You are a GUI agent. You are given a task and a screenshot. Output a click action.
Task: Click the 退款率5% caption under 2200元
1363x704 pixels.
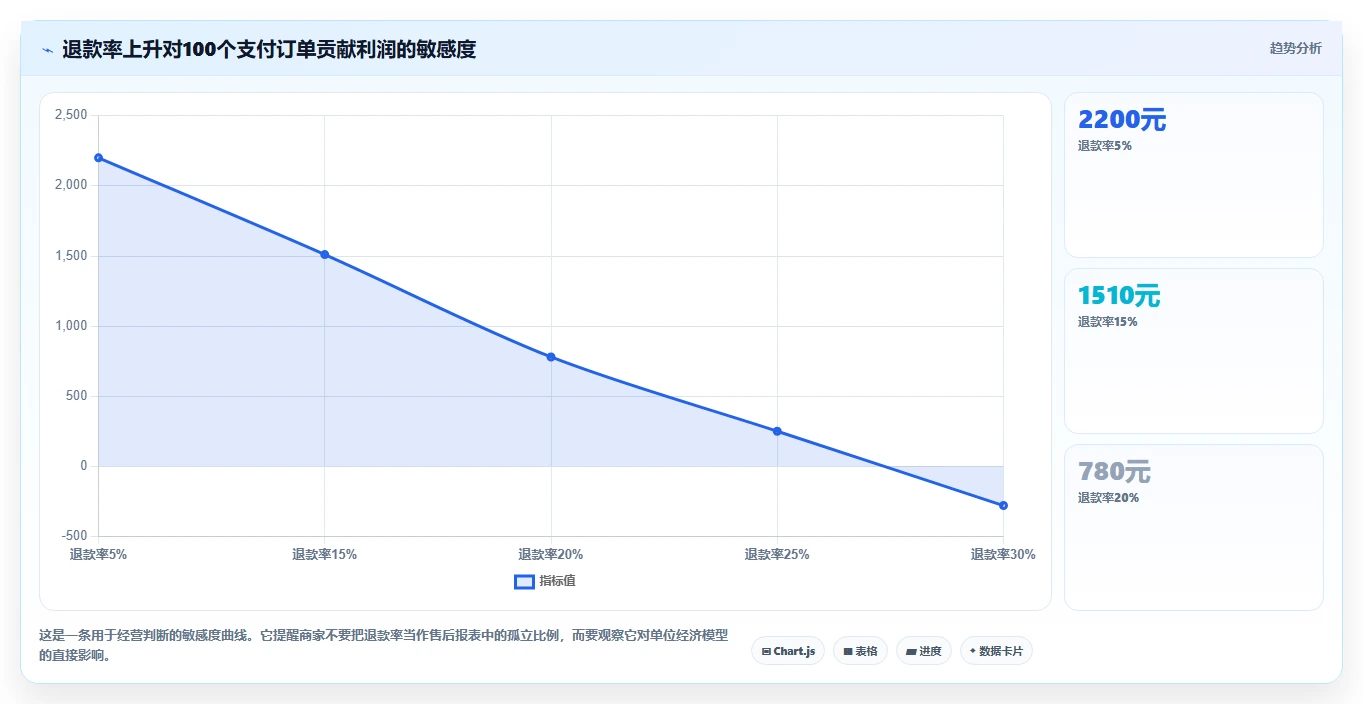pos(1104,146)
